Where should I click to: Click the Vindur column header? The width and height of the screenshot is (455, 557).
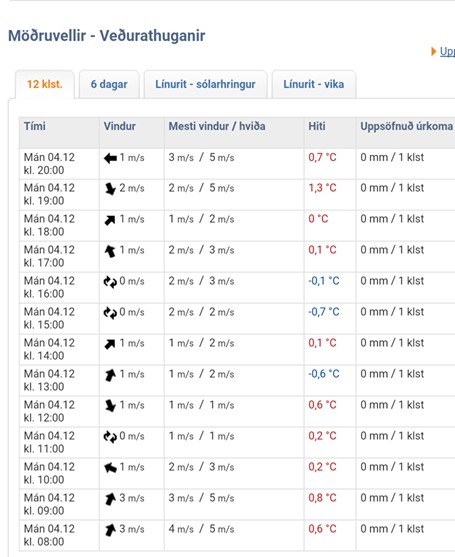pyautogui.click(x=119, y=126)
